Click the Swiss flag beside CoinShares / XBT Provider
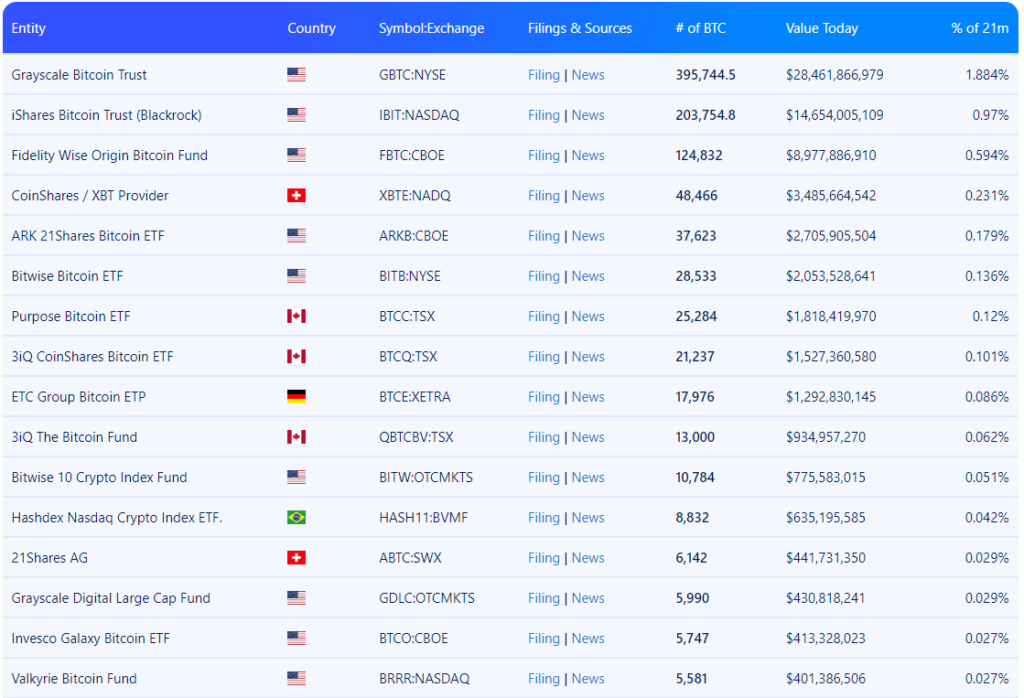1024x698 pixels. click(296, 196)
